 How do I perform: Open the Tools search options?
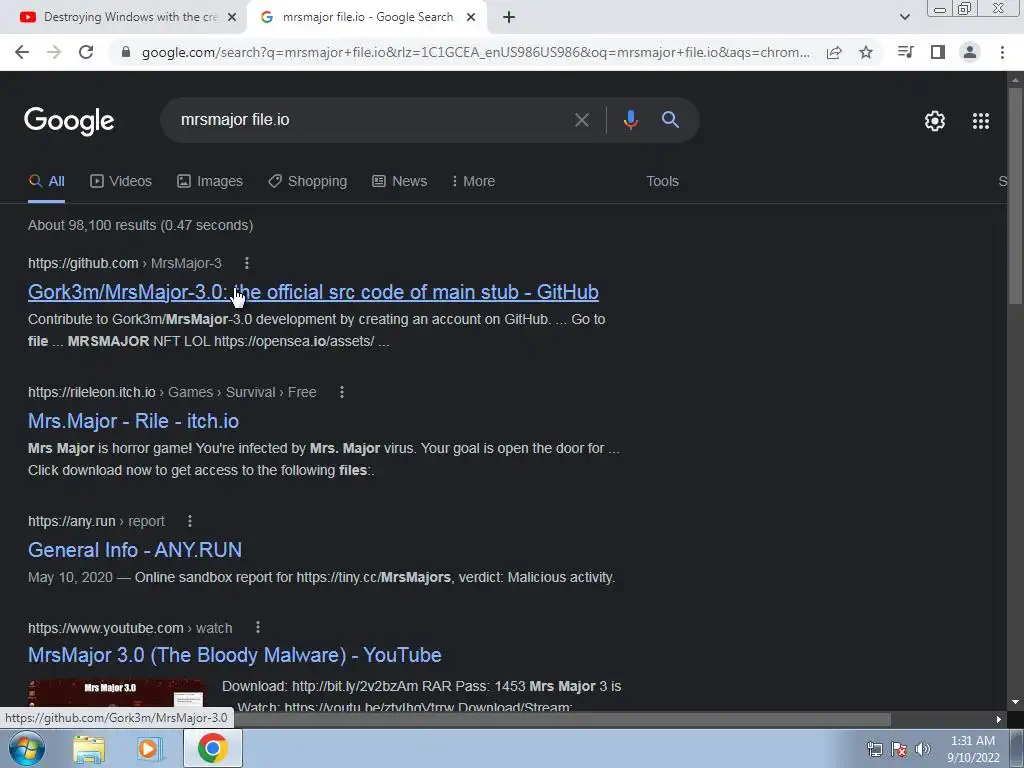(662, 181)
